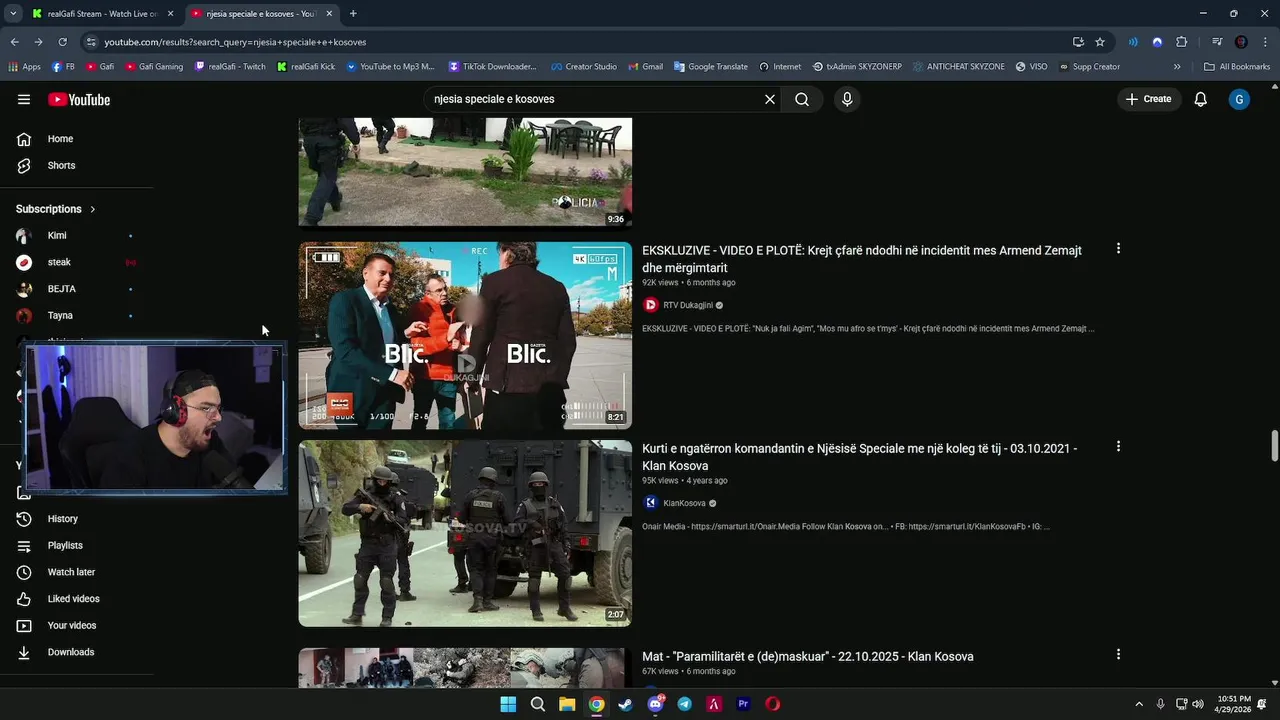
Task: Open the browser extensions puzzle icon
Action: click(1181, 42)
